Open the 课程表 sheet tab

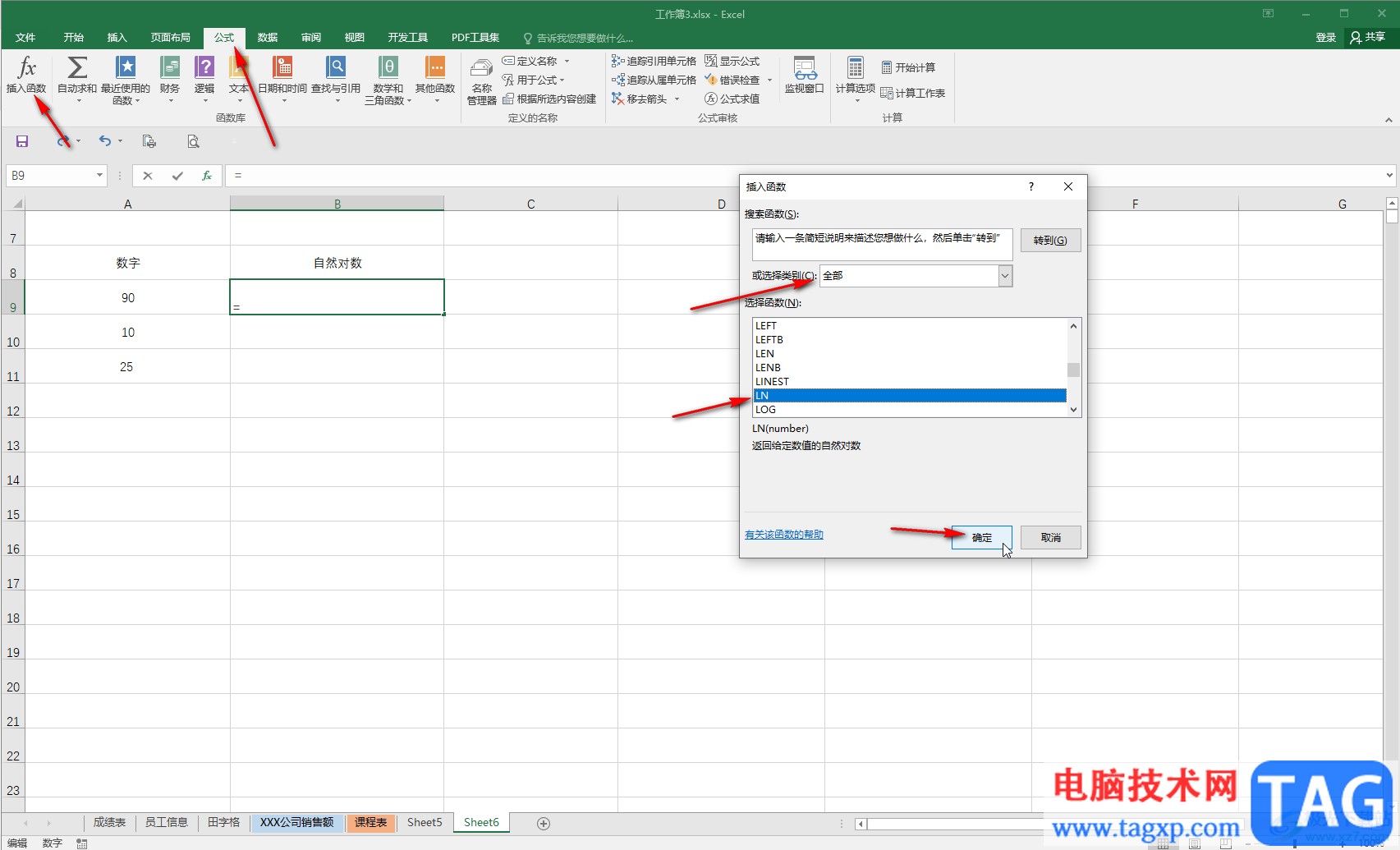point(371,822)
